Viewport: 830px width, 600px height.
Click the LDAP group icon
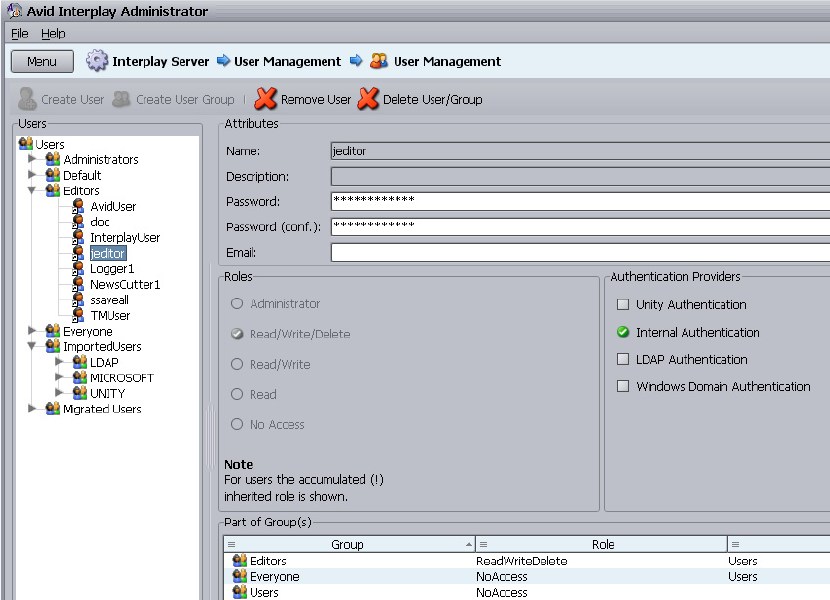[79, 362]
